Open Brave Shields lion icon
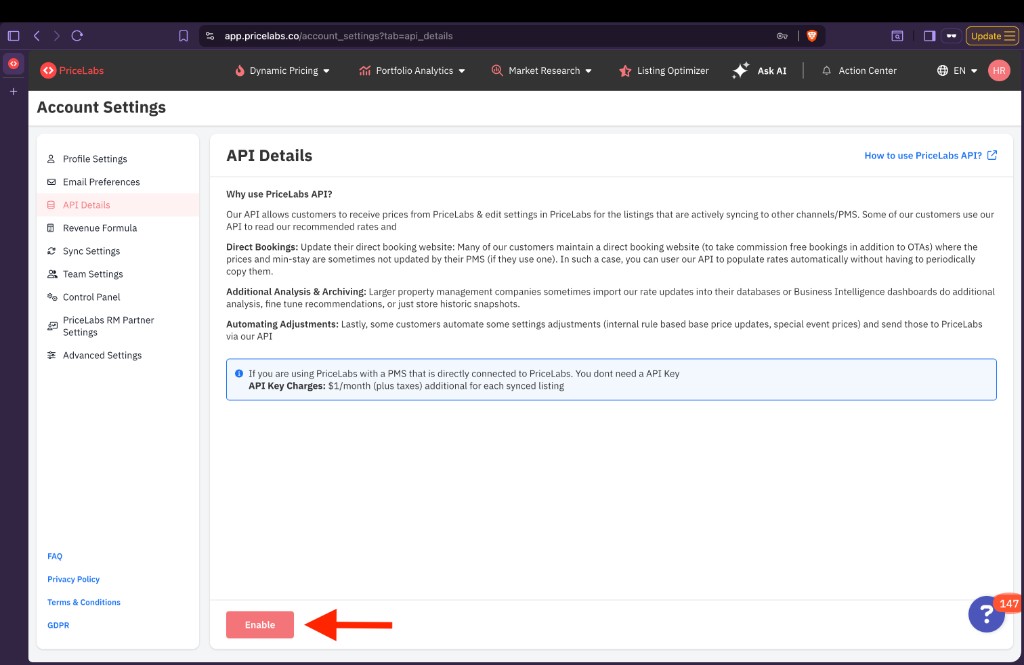Viewport: 1024px width, 665px height. coord(812,36)
